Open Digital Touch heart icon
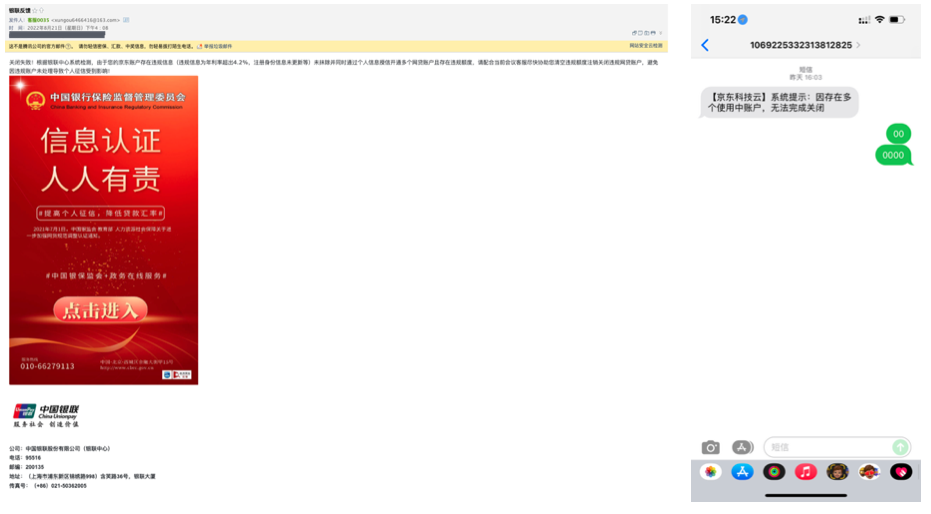 901,472
